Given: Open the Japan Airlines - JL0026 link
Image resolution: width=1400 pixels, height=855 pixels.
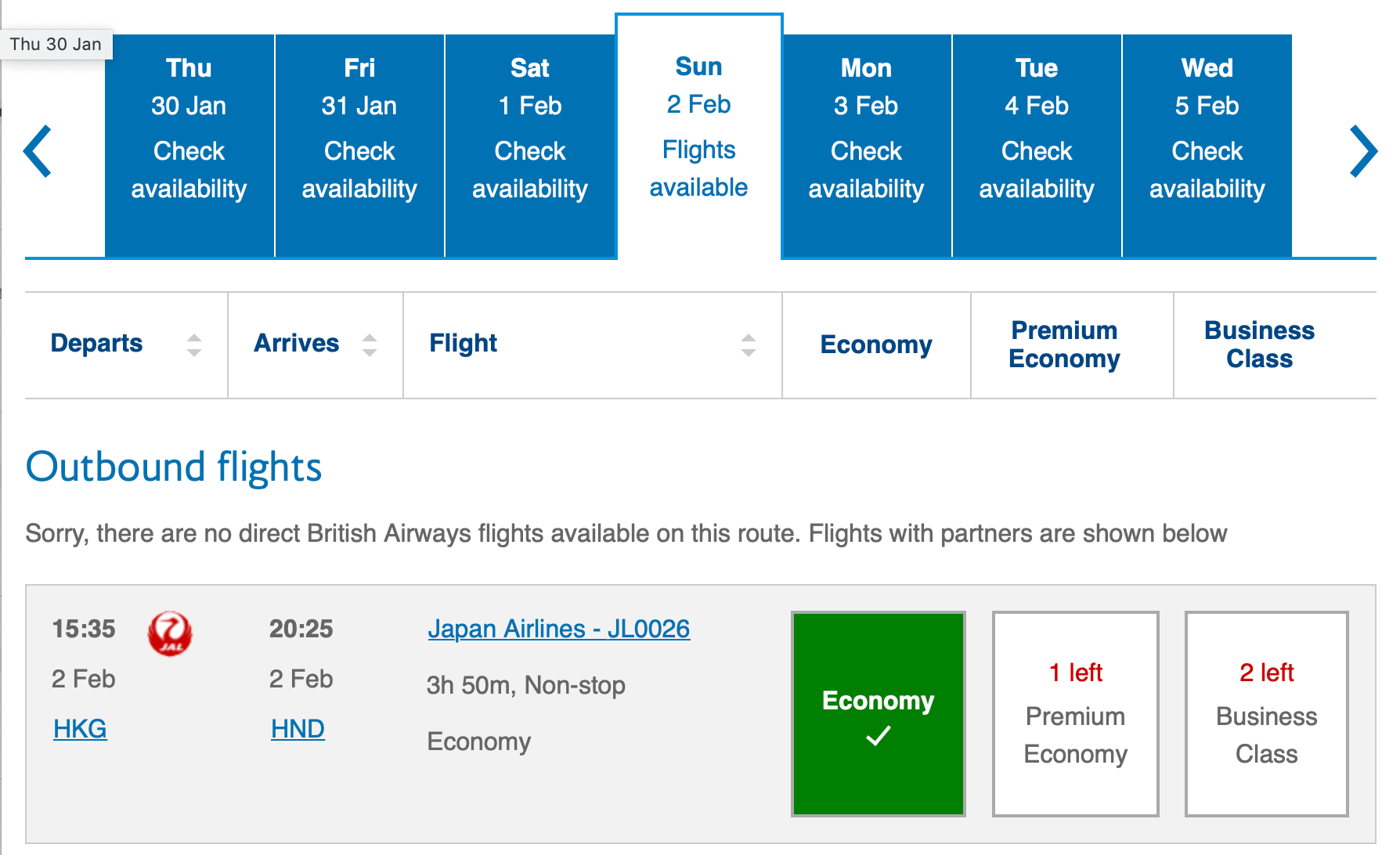Looking at the screenshot, I should 559,629.
